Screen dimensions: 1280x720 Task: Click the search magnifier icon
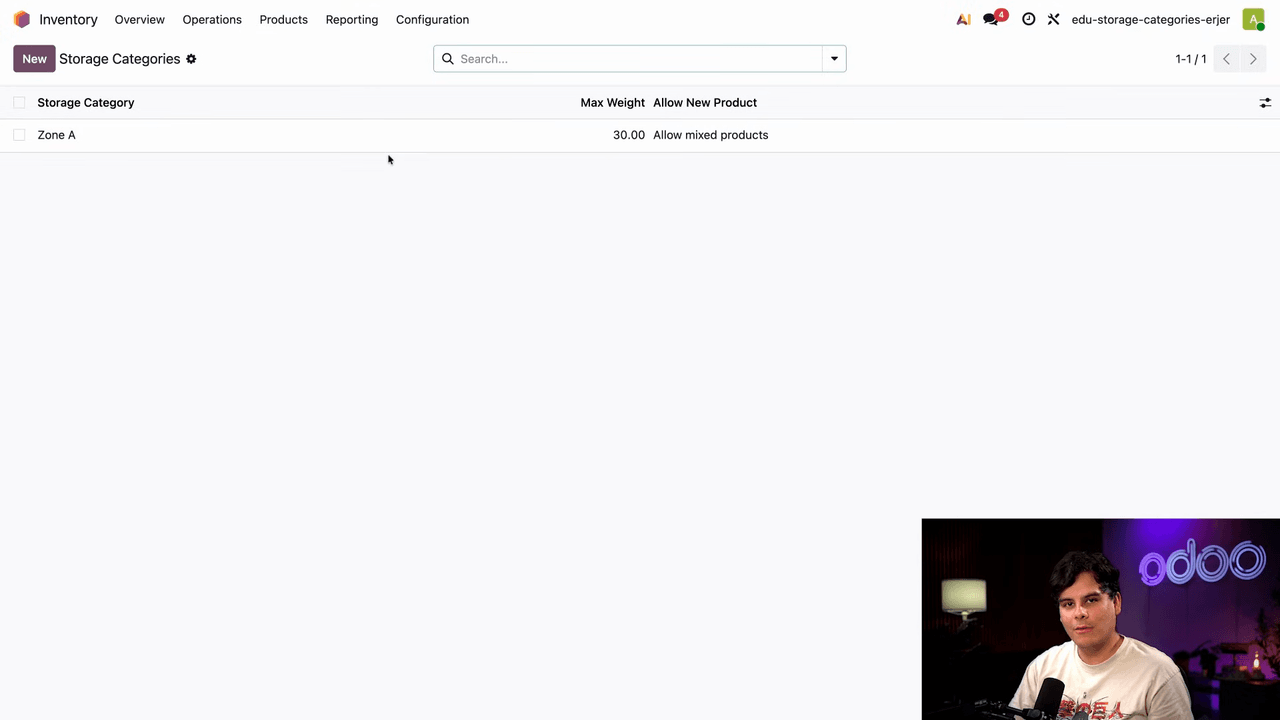[448, 59]
